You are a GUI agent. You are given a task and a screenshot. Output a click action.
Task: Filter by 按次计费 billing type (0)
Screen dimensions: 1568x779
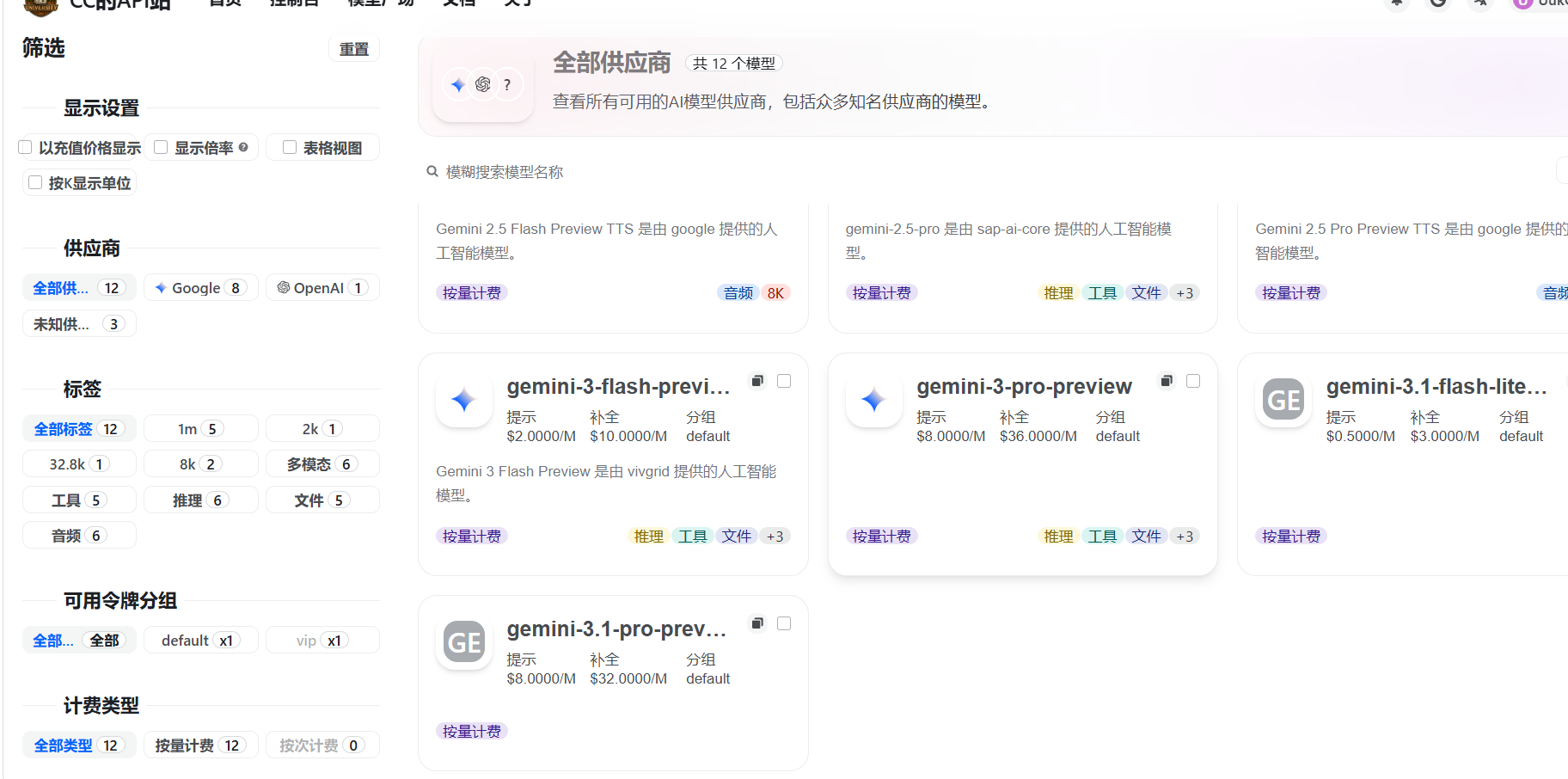322,745
